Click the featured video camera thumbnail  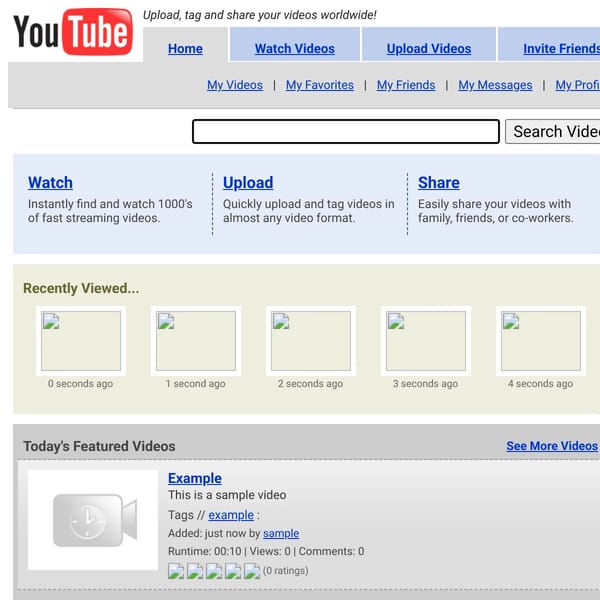click(93, 520)
